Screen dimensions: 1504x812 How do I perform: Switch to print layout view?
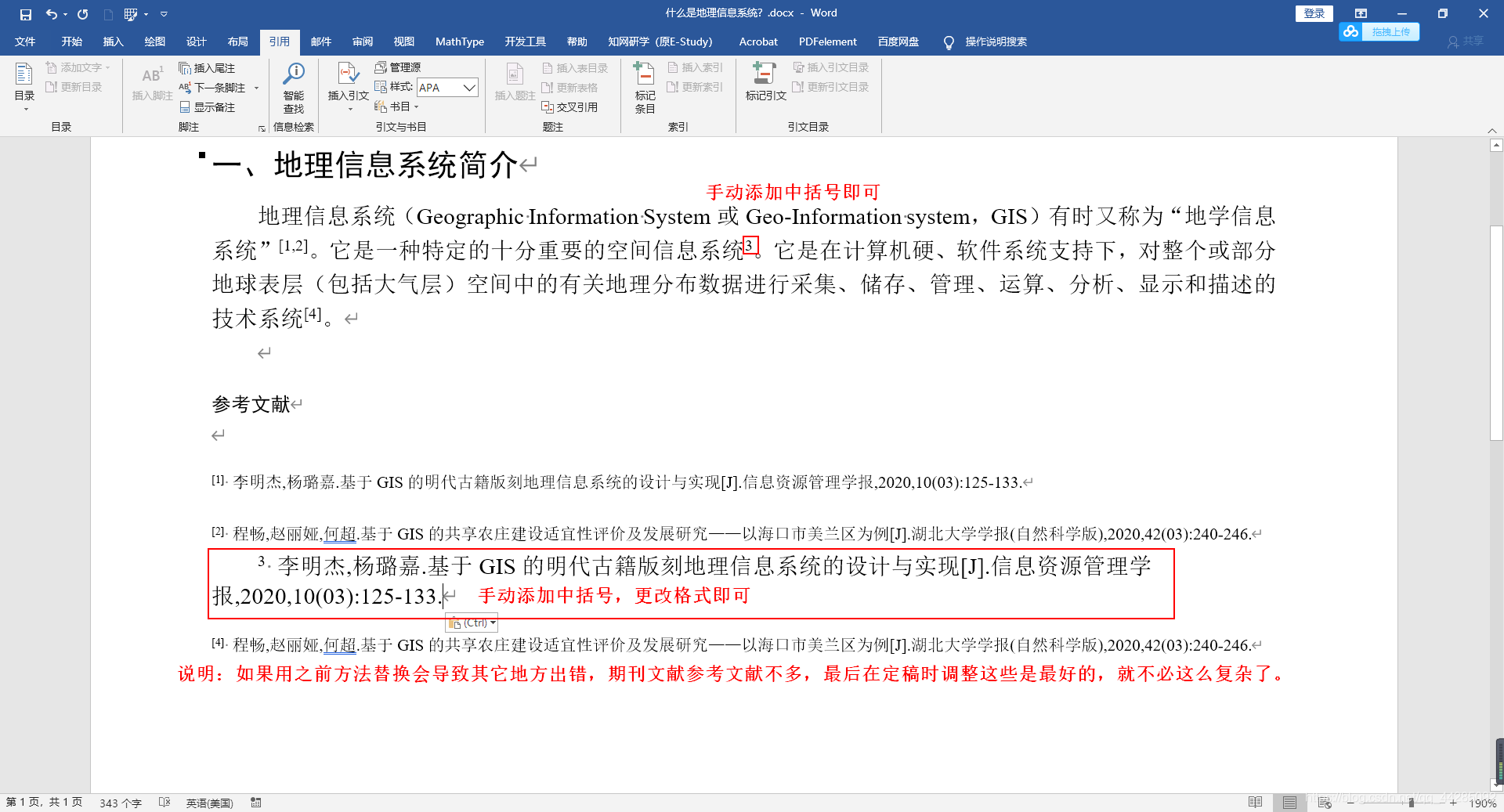click(1289, 803)
